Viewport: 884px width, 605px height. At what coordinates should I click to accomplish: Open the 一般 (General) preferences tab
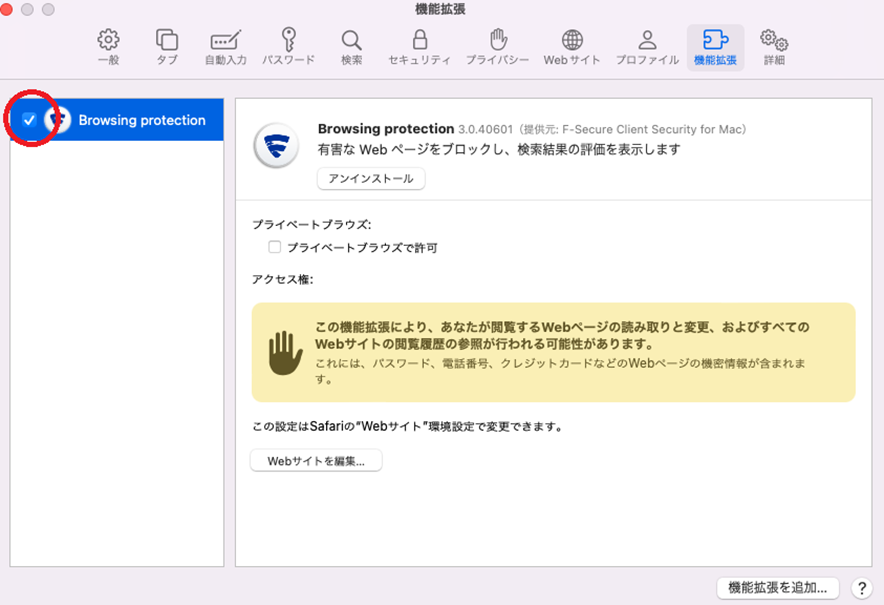[x=108, y=47]
